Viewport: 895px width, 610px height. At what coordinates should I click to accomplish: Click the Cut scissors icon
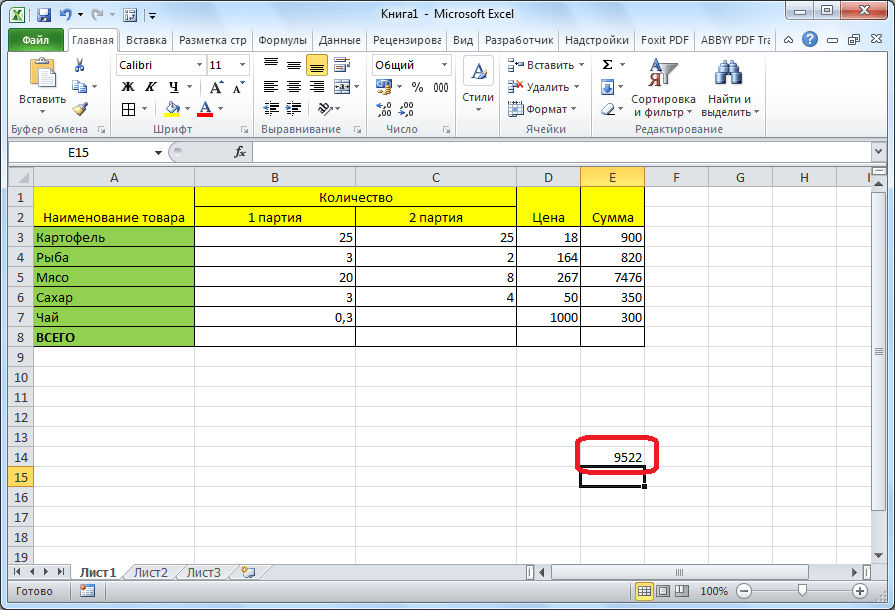click(79, 65)
